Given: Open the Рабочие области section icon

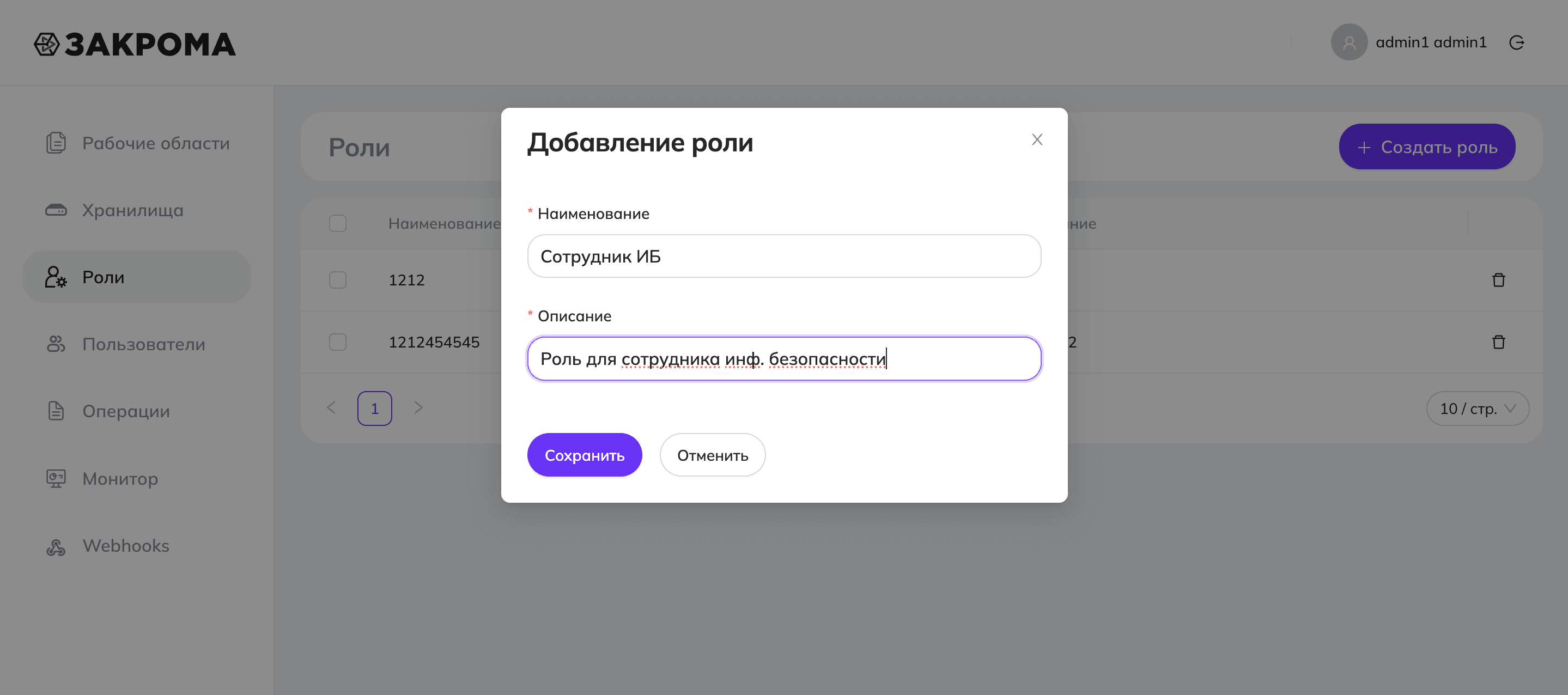Looking at the screenshot, I should pyautogui.click(x=56, y=143).
